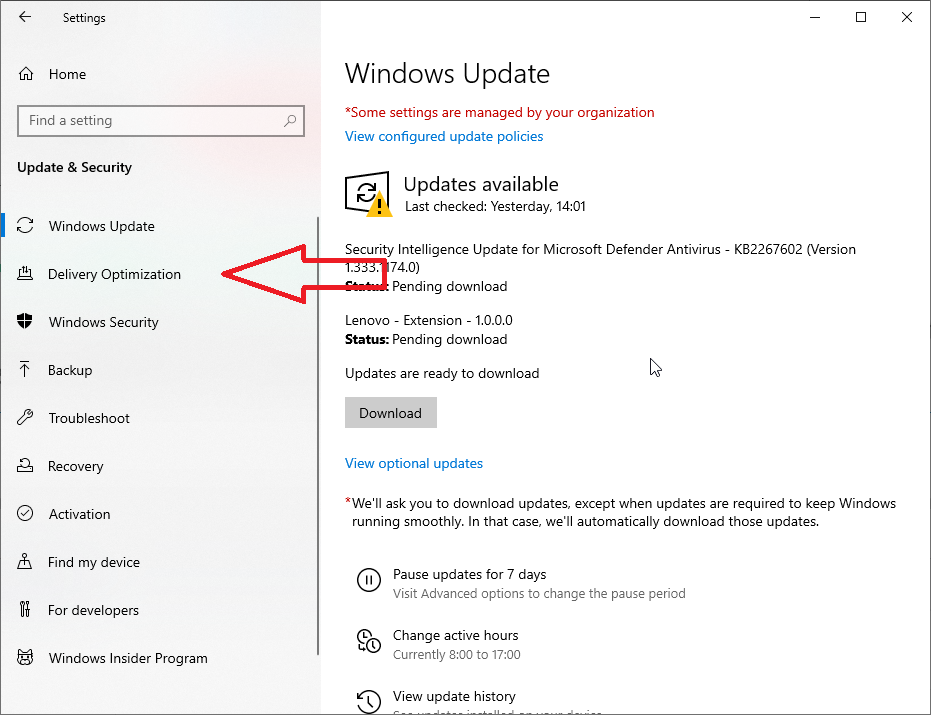Click the Find my device icon
This screenshot has height=715, width=931.
(x=27, y=562)
